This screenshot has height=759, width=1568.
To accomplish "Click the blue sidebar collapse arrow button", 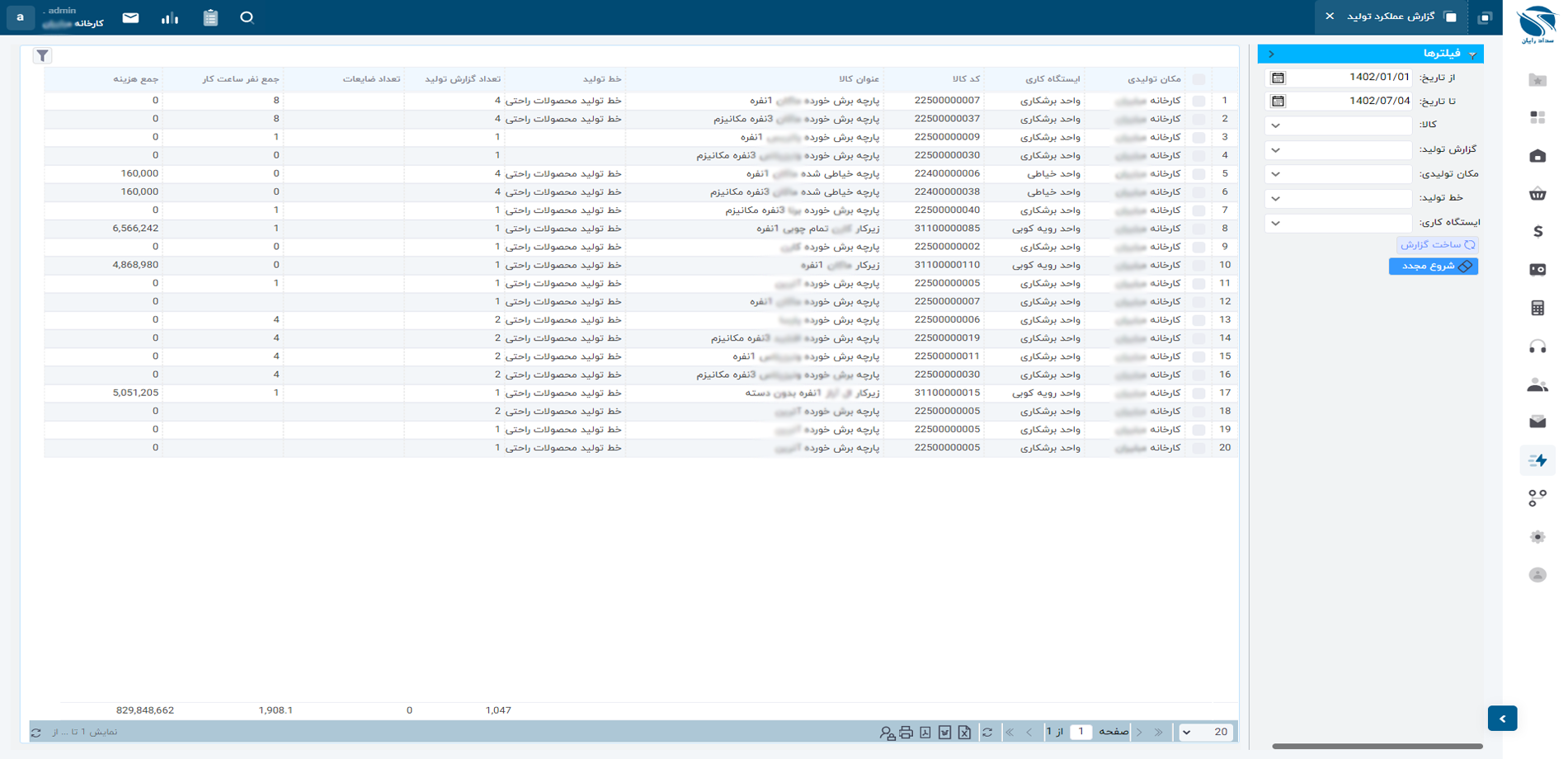I will [1502, 719].
